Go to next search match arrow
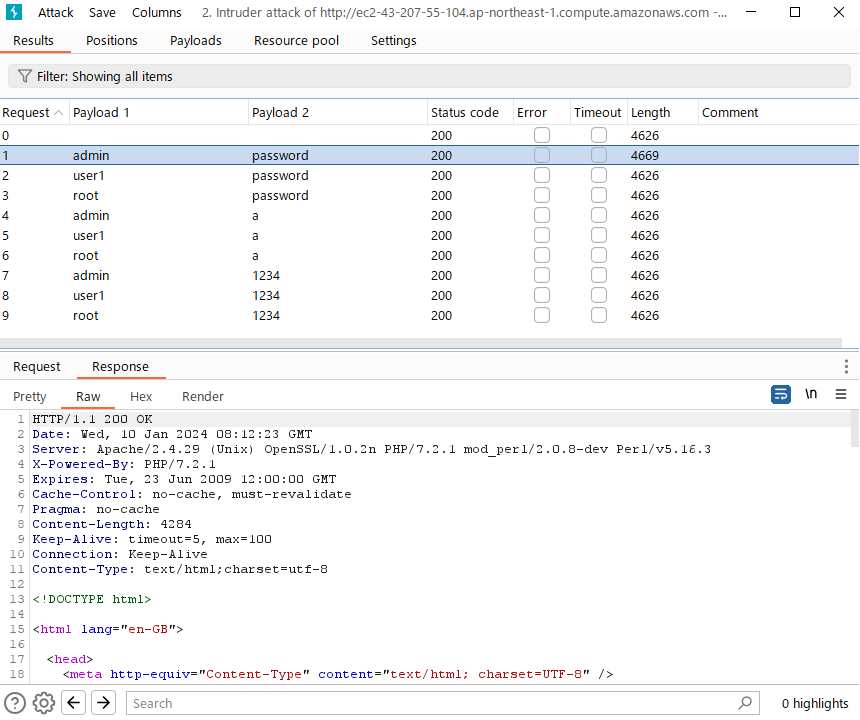The height and width of the screenshot is (720, 860). click(x=104, y=702)
